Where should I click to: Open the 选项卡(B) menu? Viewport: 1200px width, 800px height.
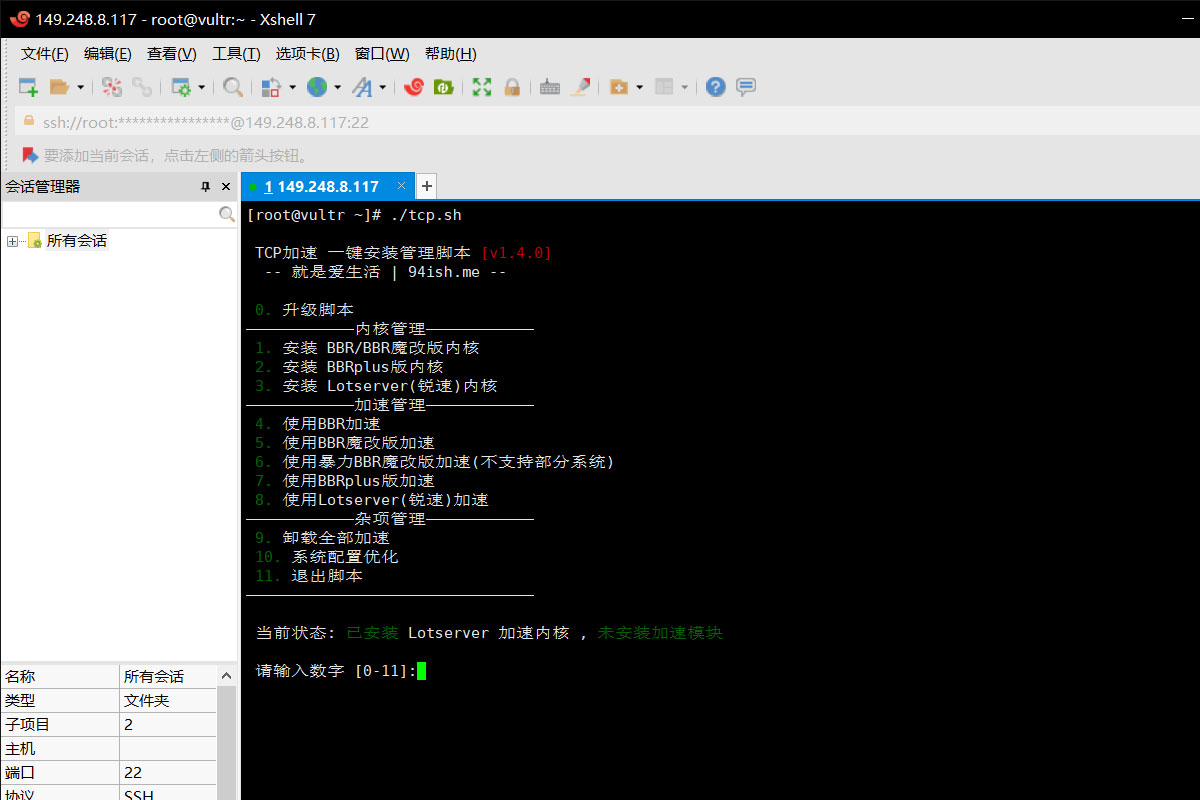click(x=307, y=54)
